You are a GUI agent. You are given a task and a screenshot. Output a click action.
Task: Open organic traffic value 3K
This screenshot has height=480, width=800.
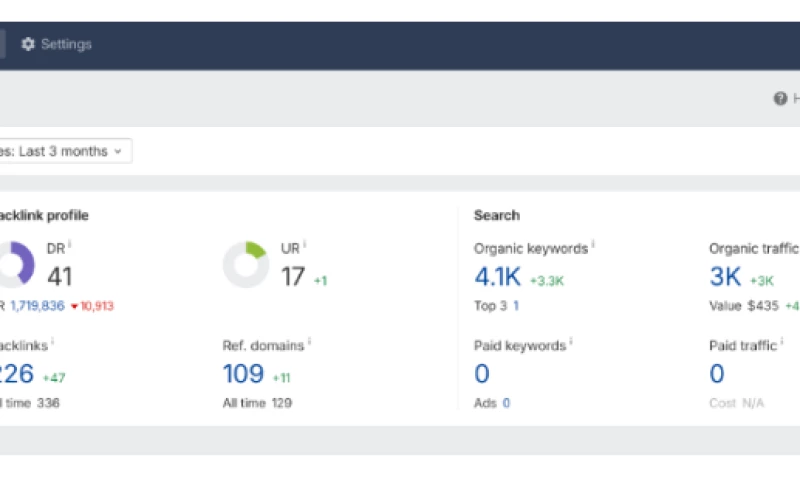[725, 276]
